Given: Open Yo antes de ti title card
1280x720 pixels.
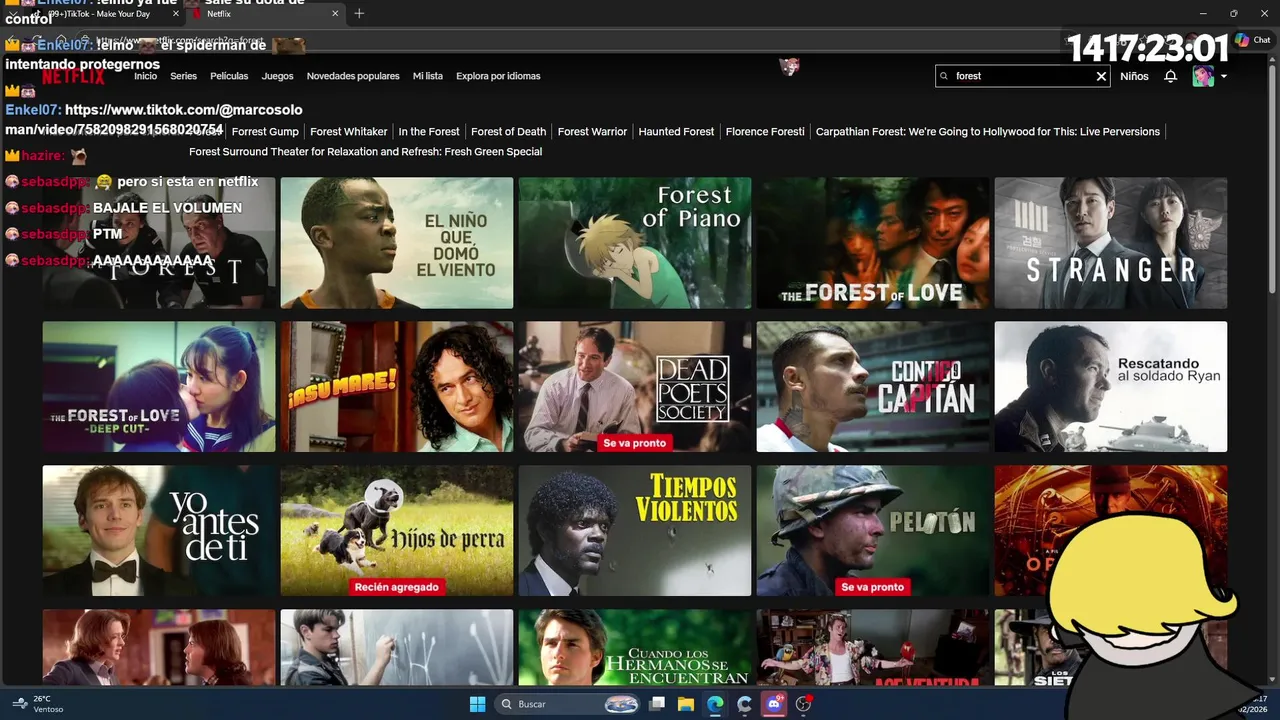Looking at the screenshot, I should [159, 531].
